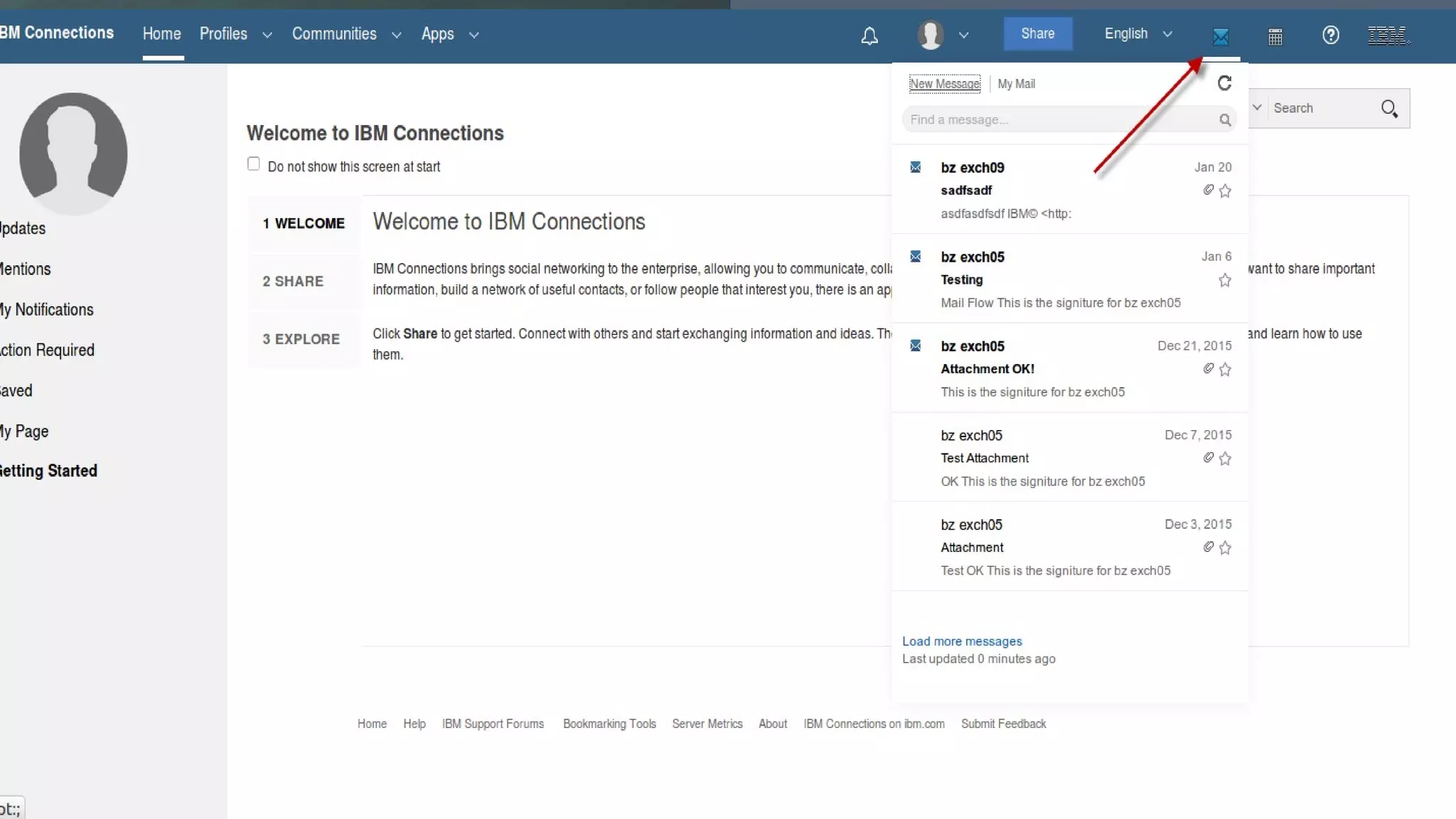Open Communities in navigation bar
Screen dimensions: 1456x819
pyautogui.click(x=334, y=33)
